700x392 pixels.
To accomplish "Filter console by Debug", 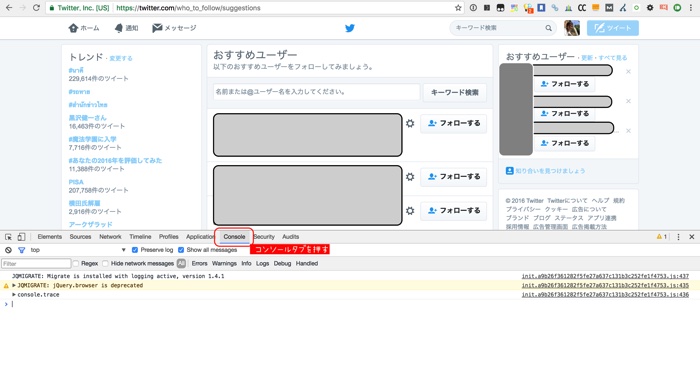I will click(282, 263).
